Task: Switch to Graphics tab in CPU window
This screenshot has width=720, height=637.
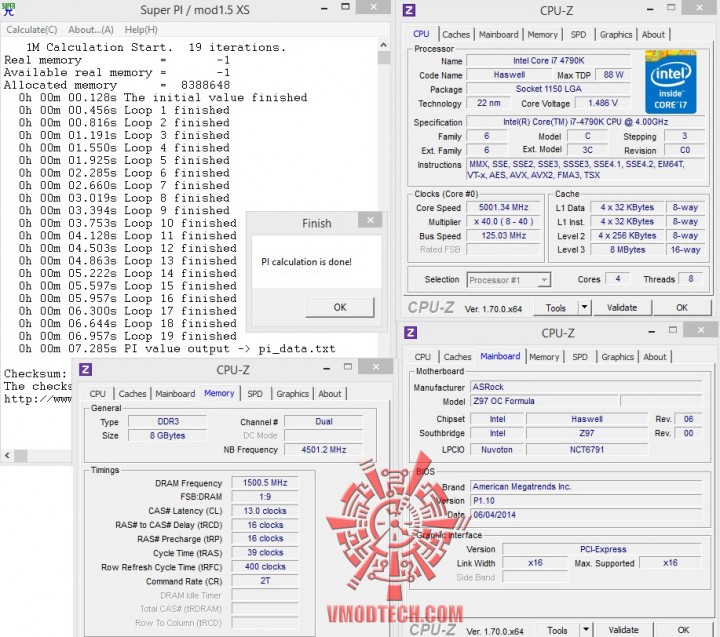Action: (616, 34)
